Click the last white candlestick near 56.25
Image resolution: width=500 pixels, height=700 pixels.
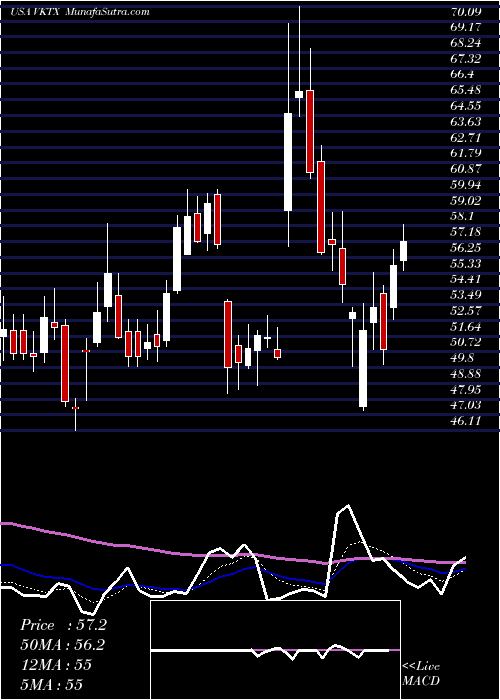tap(404, 251)
